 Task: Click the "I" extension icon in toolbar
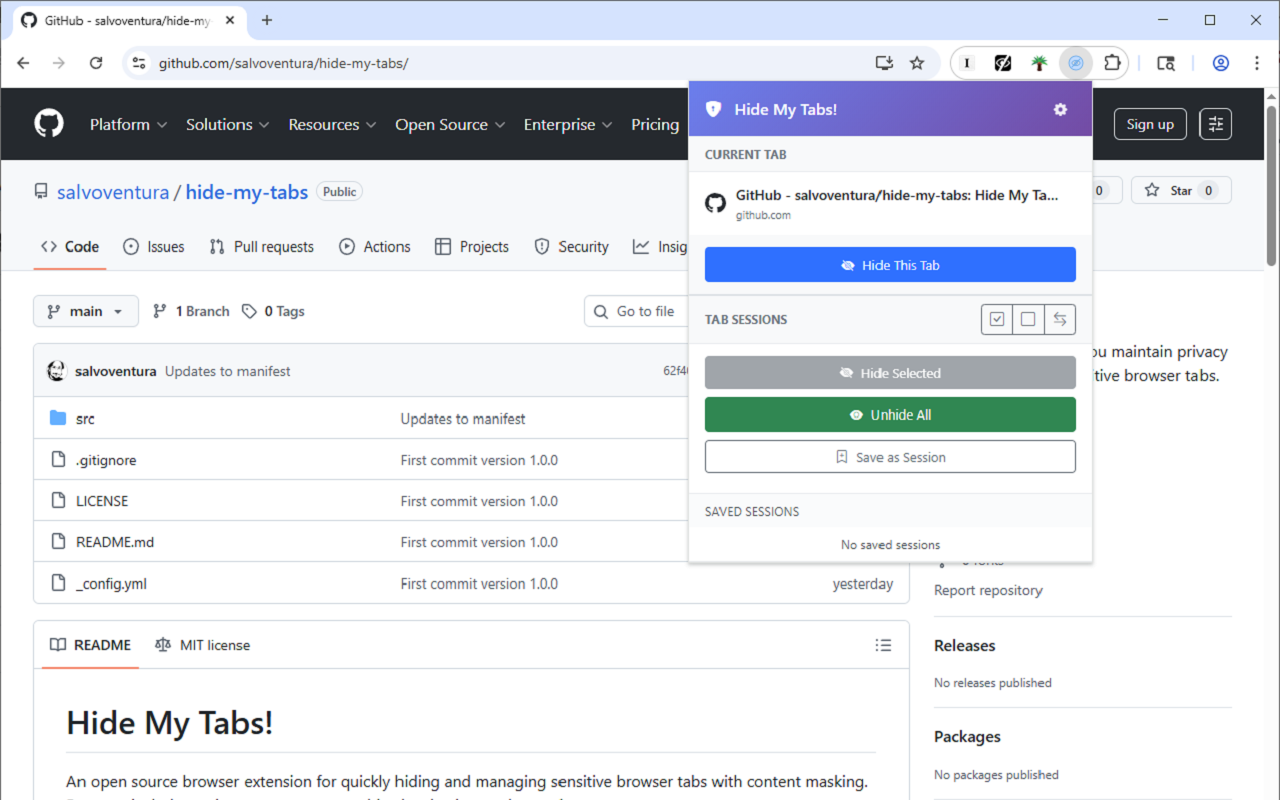(x=967, y=63)
